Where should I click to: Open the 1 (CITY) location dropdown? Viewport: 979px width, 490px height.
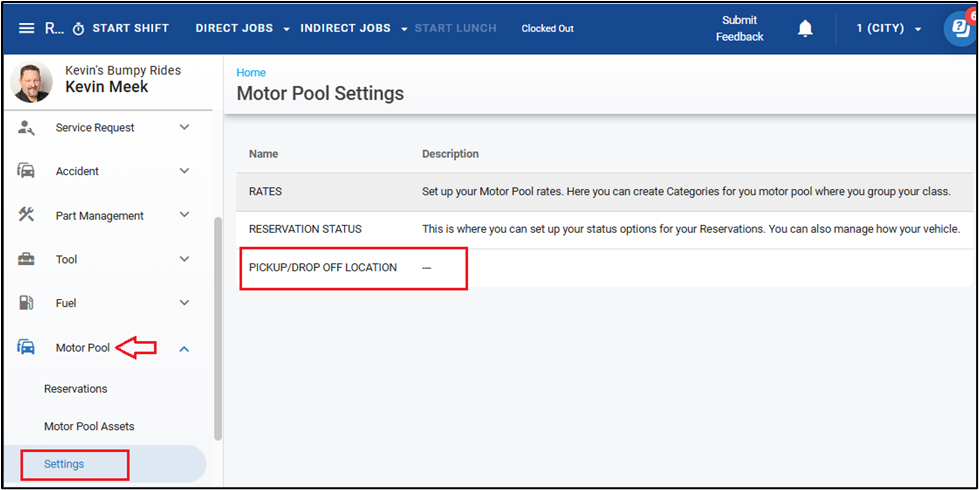(x=889, y=28)
